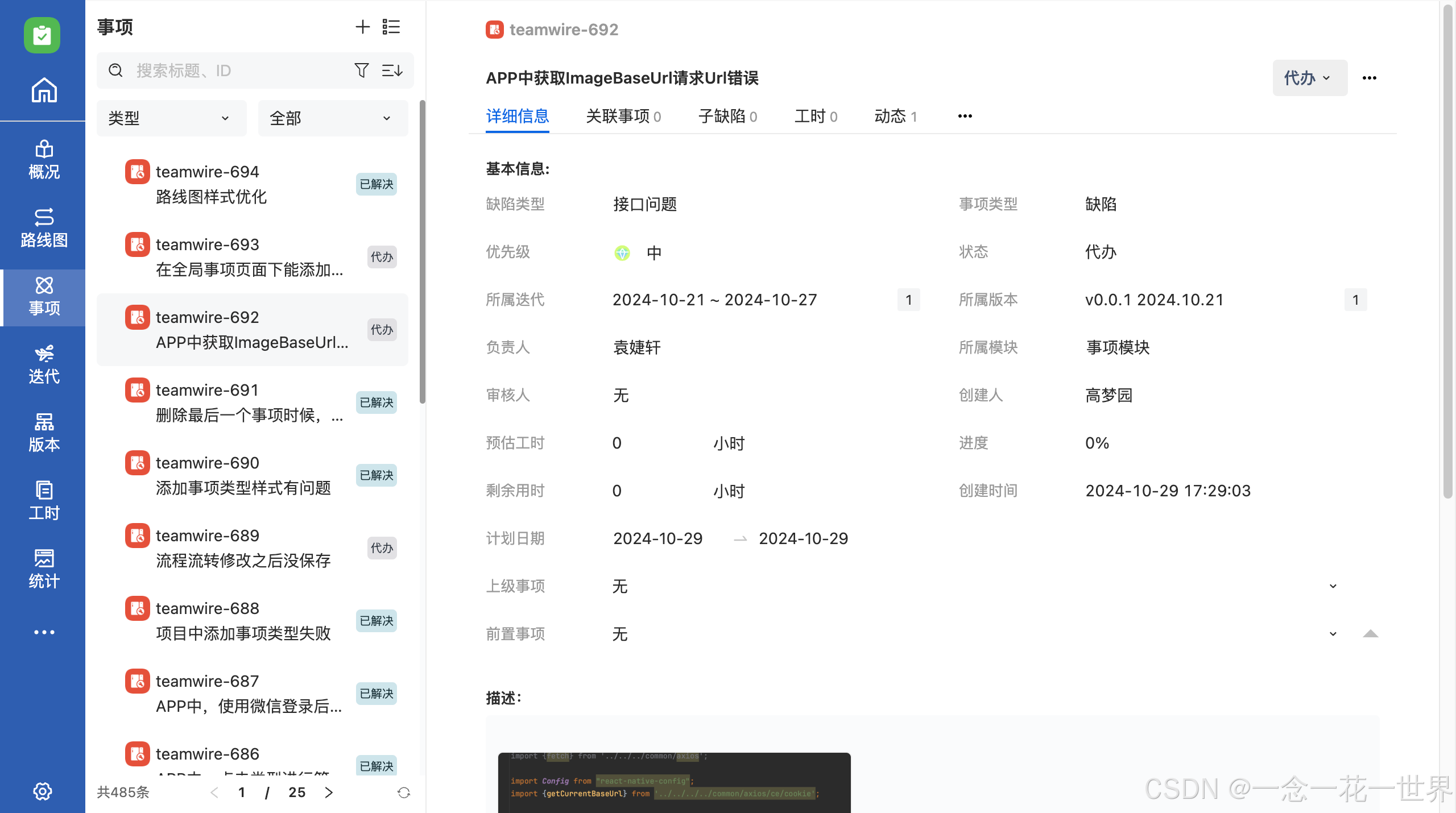Switch to the 迭代 iteration view
The height and width of the screenshot is (813, 1456).
pos(43,364)
